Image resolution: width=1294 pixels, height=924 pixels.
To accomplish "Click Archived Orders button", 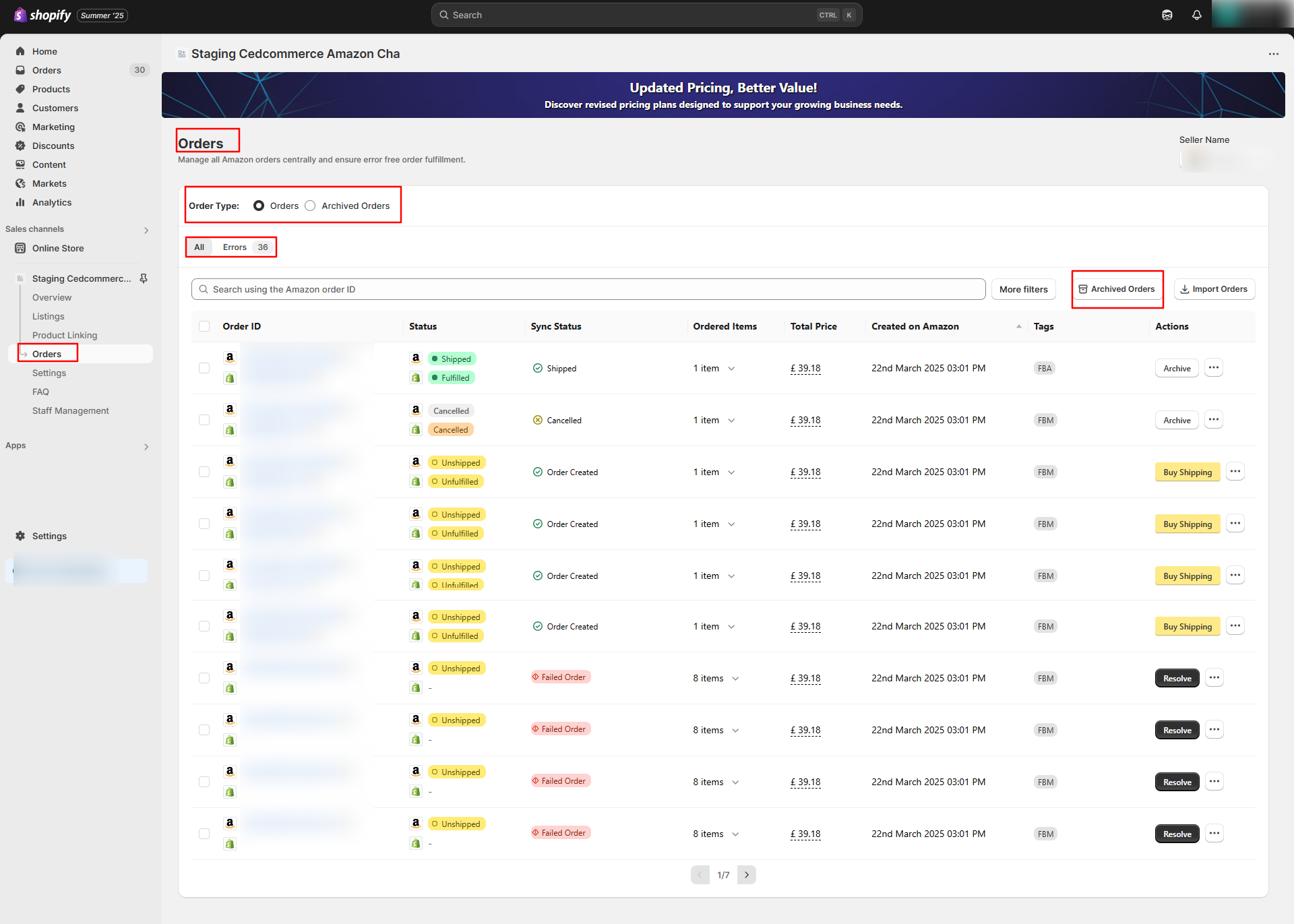I will (1117, 289).
